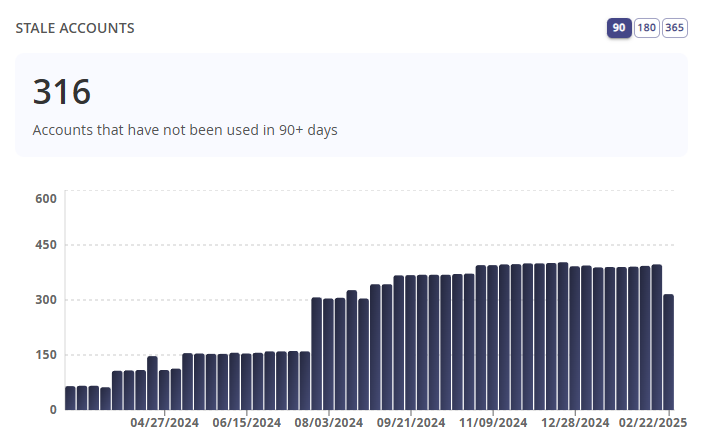Switch to the 365 days range
This screenshot has height=442, width=701.
(x=675, y=28)
